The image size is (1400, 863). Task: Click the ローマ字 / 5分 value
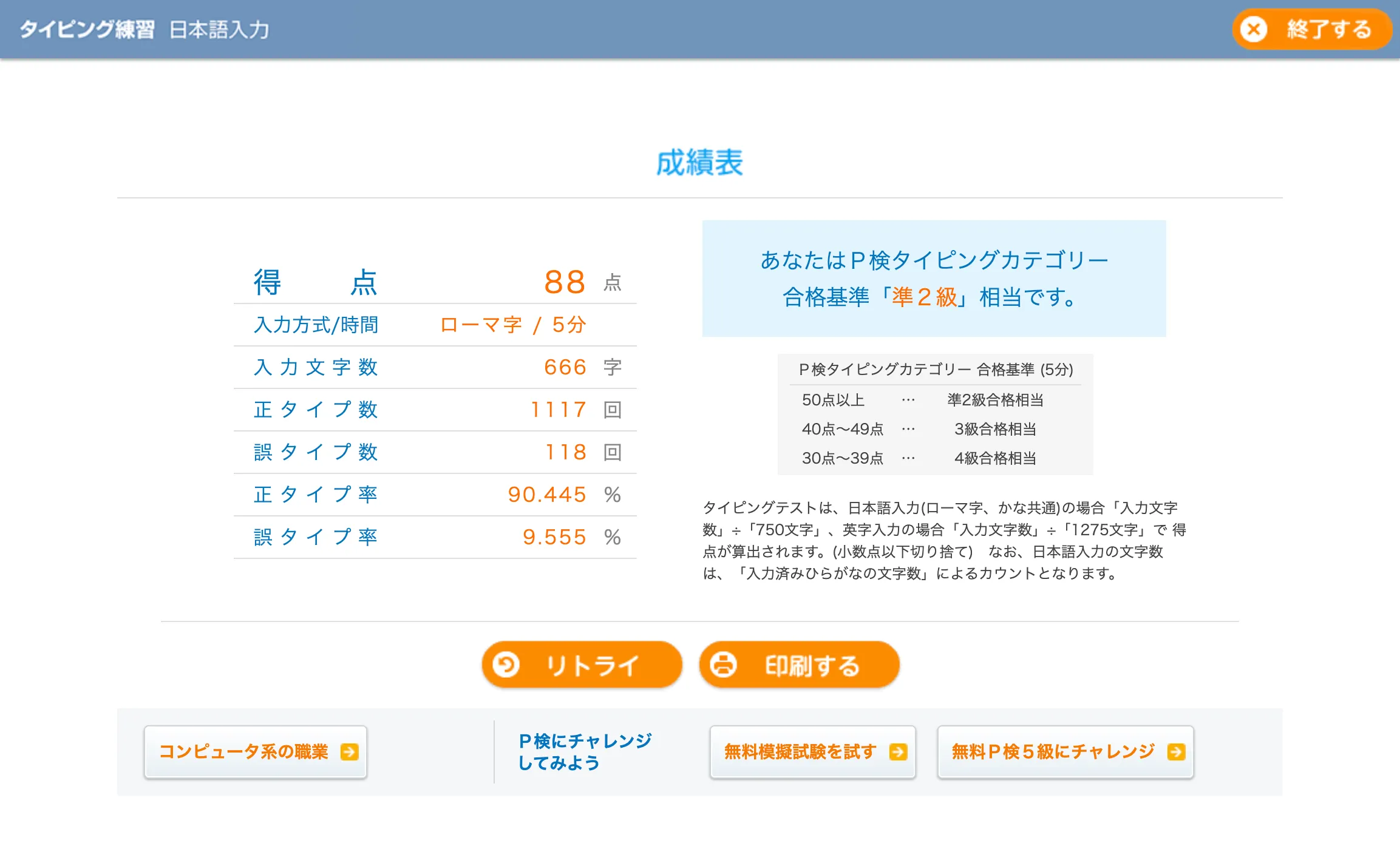(x=513, y=325)
